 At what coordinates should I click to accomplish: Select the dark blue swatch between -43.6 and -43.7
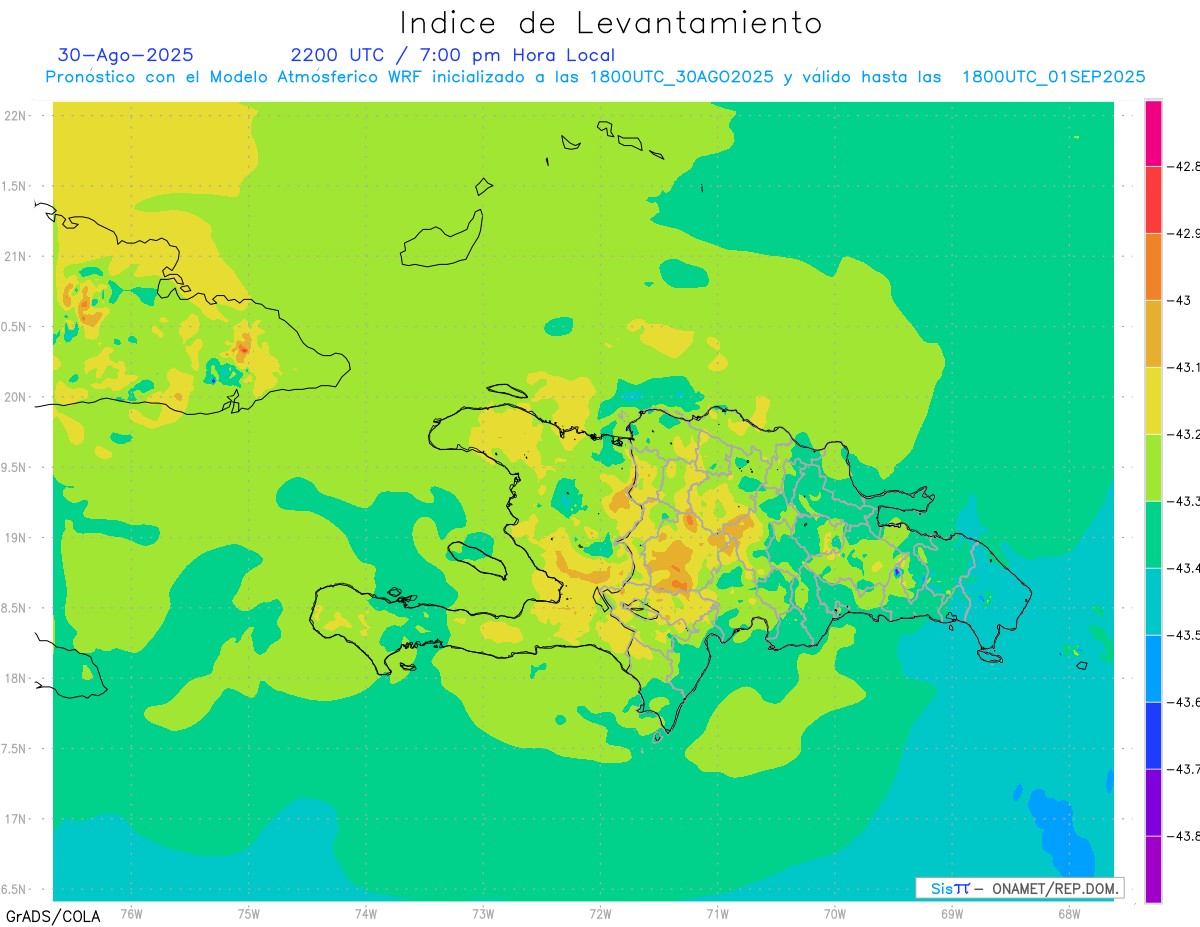(1153, 736)
